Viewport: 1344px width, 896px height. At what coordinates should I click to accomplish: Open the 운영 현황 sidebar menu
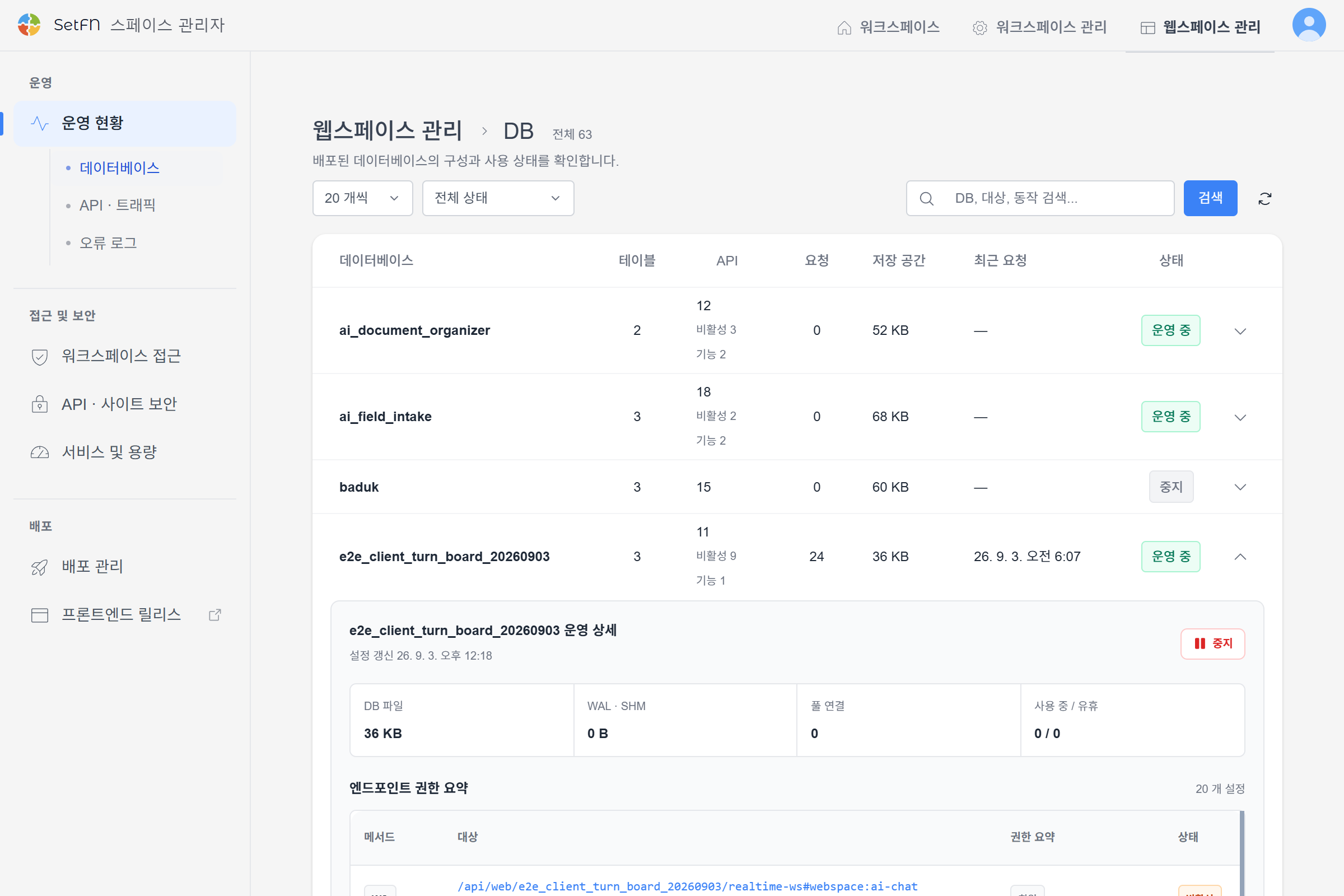tap(124, 123)
